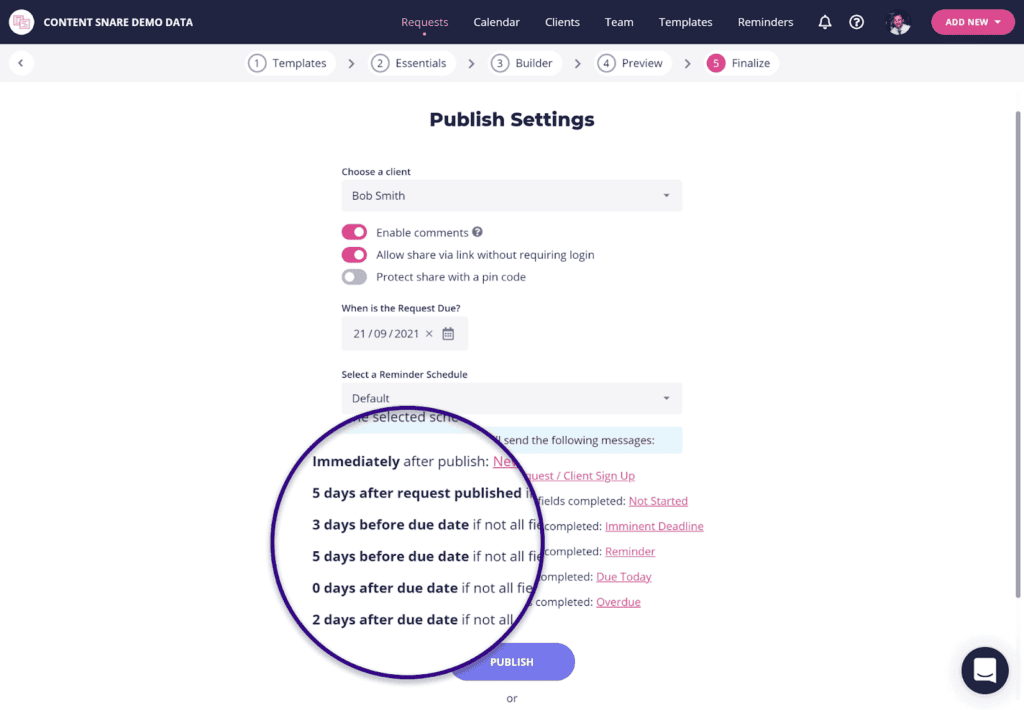Viewport: 1024px width, 710px height.
Task: Select step 5 Finalize
Action: point(741,63)
